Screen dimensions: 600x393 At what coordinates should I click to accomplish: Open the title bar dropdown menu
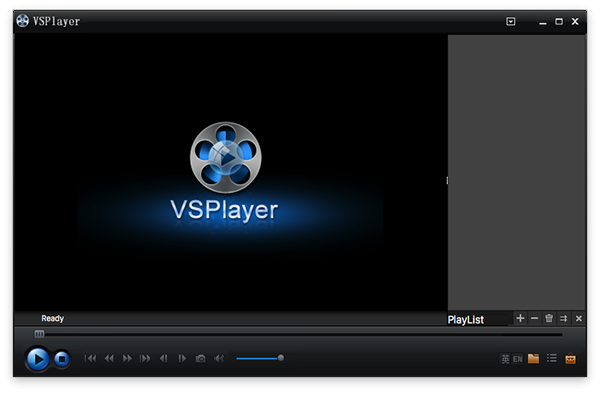(x=511, y=21)
